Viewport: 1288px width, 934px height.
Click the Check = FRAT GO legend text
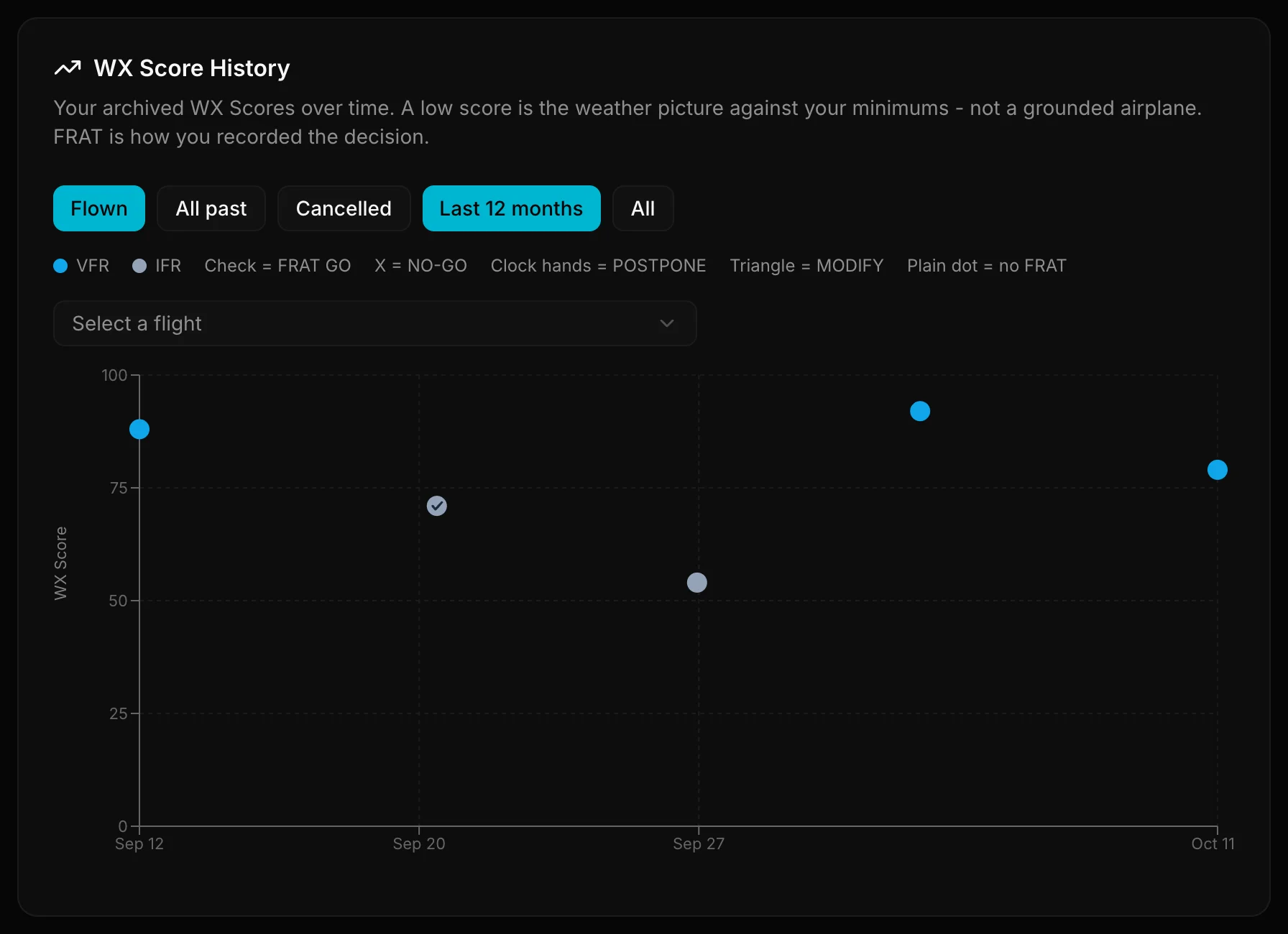click(277, 266)
